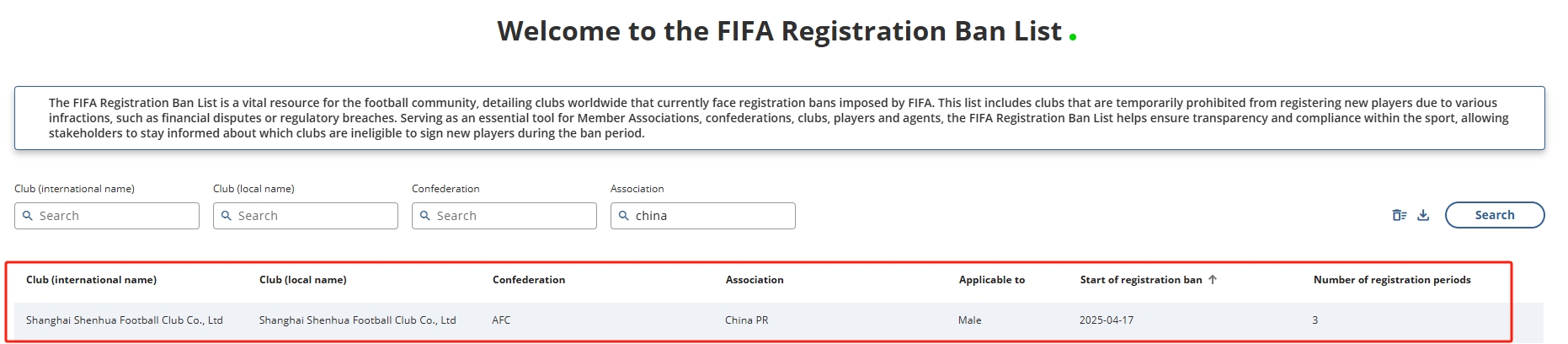Sort by Club (local name) column header
Image resolution: width=1568 pixels, height=344 pixels.
[x=302, y=280]
